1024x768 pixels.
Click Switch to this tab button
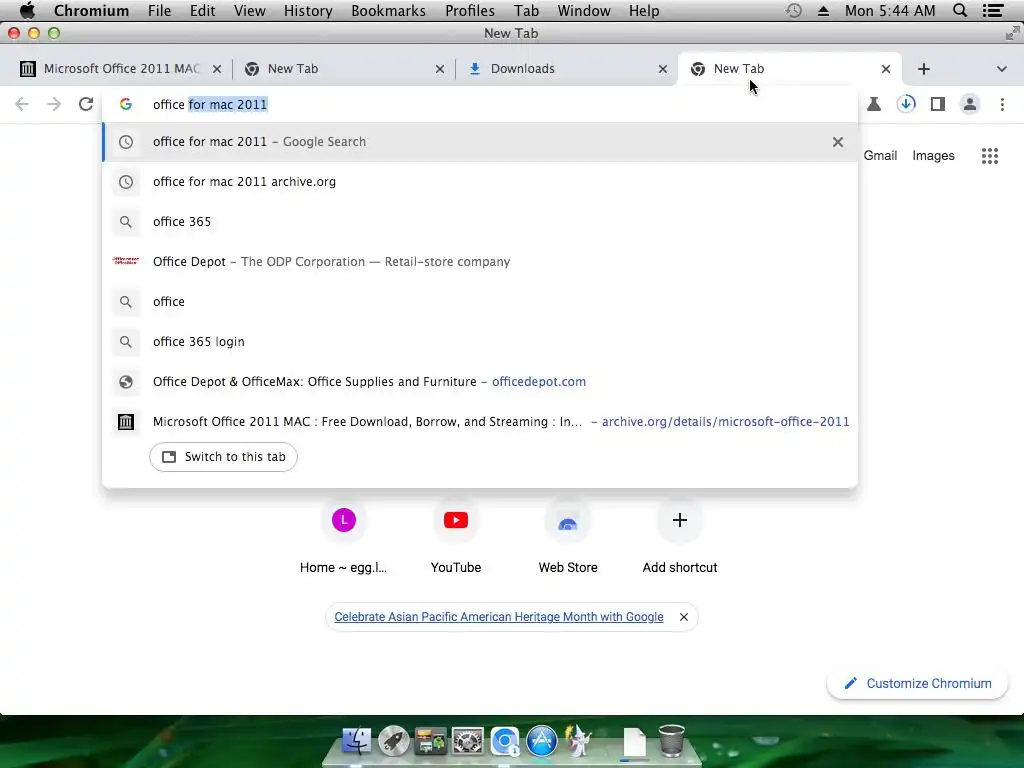pyautogui.click(x=223, y=456)
